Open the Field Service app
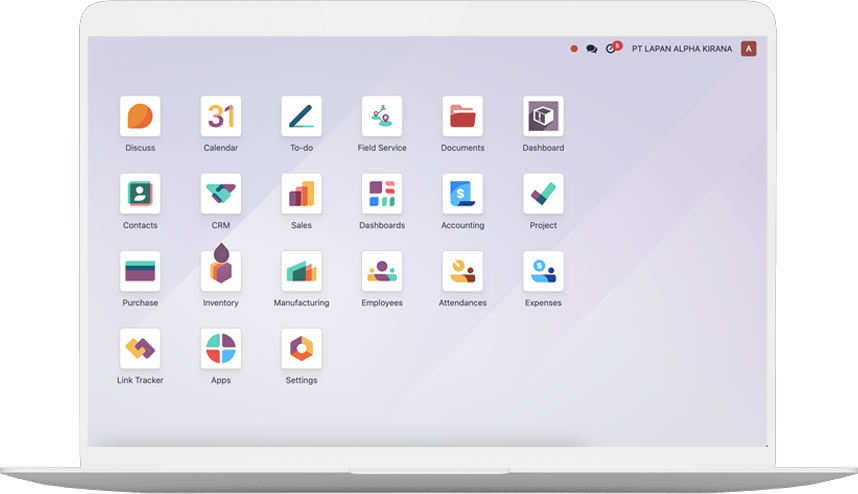This screenshot has height=494, width=858. 382,117
